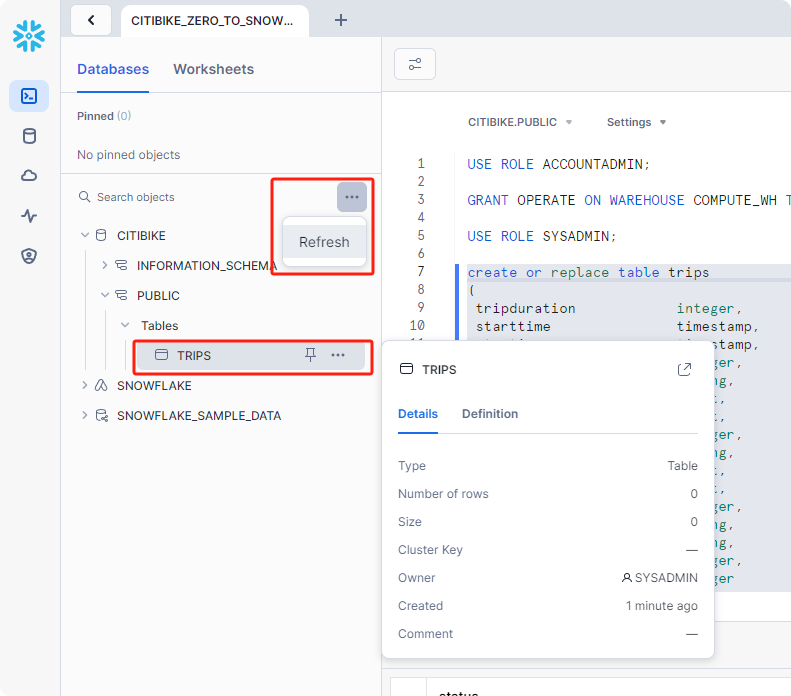The height and width of the screenshot is (696, 791).
Task: Select Refresh from the popup menu
Action: [324, 242]
